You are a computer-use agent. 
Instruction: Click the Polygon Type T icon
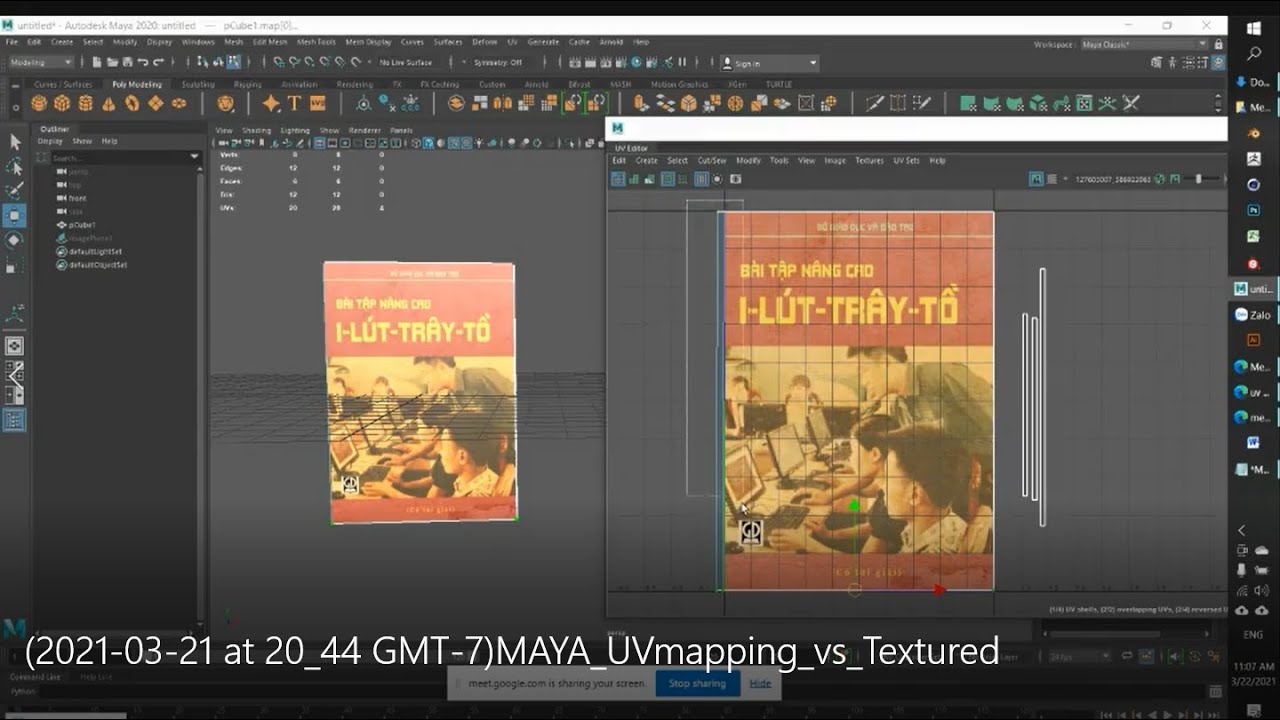point(294,103)
